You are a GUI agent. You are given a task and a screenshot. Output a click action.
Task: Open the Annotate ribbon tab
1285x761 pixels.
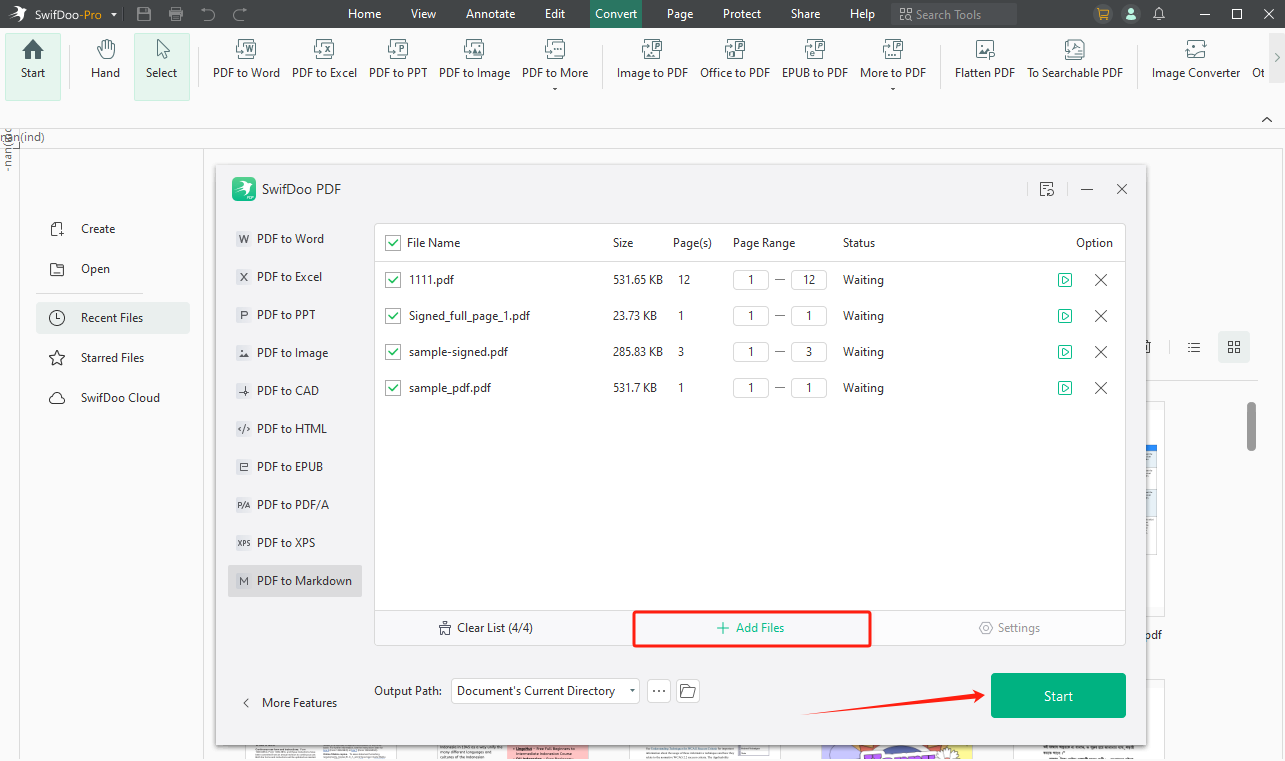click(491, 14)
